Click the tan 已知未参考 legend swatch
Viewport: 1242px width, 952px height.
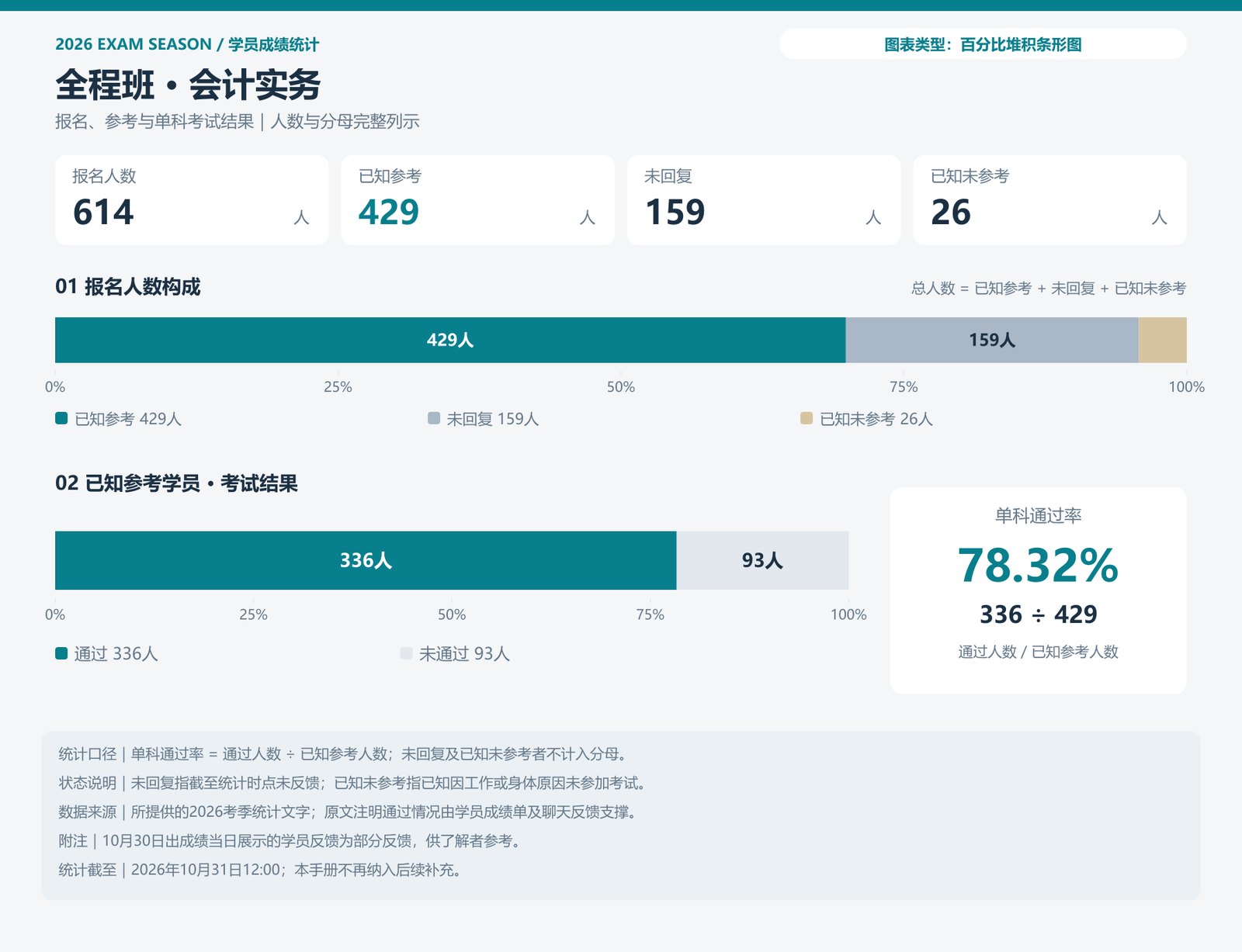tap(807, 418)
